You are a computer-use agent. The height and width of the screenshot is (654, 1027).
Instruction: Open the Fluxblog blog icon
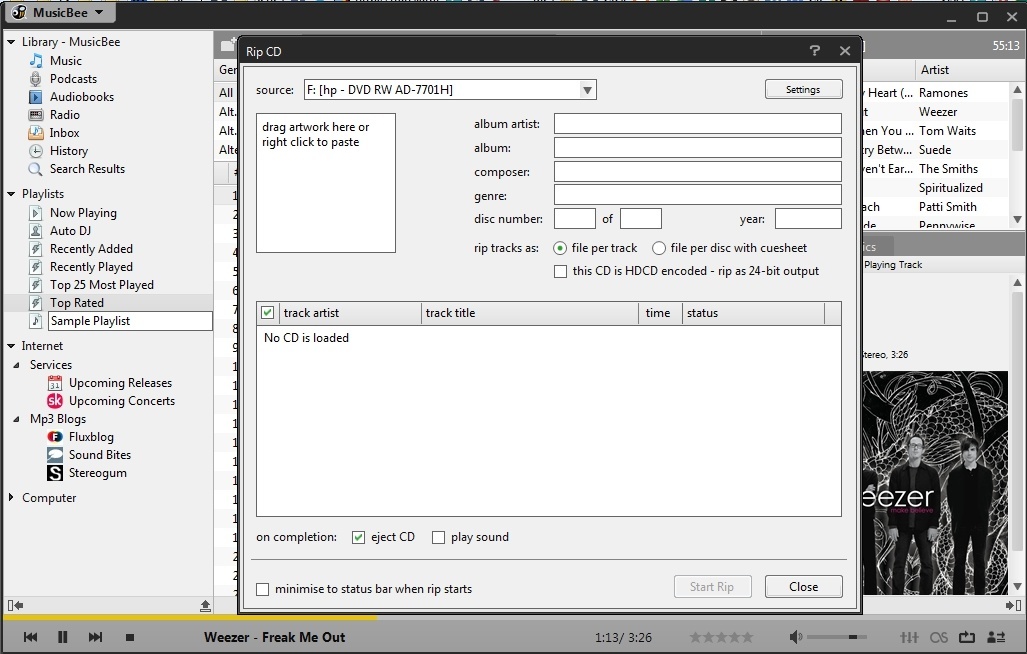pyautogui.click(x=55, y=437)
